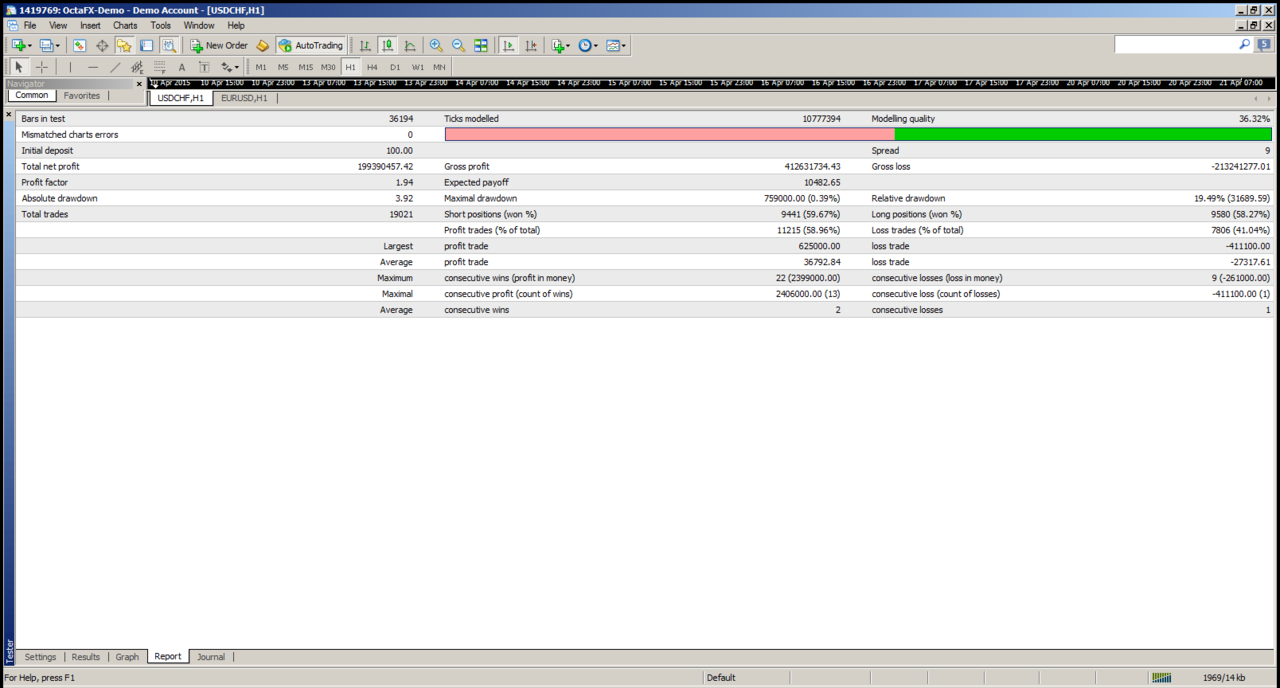
Task: Toggle the Strategy Tester icon
Action: coord(169,45)
